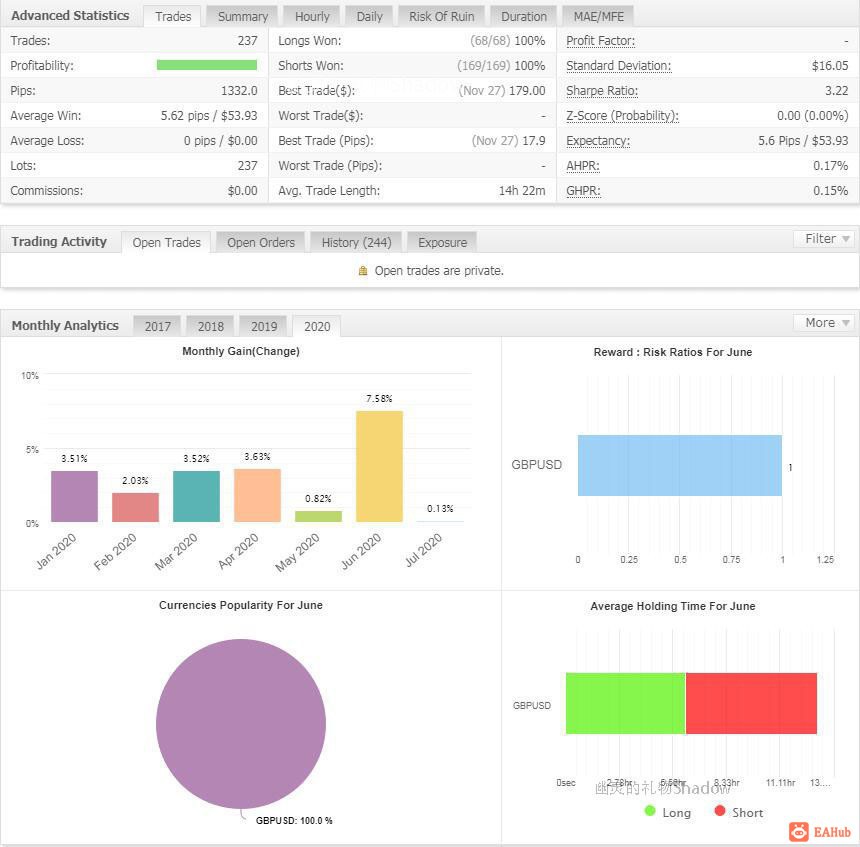Switch to the Duration tab
The width and height of the screenshot is (860, 847).
tap(524, 16)
